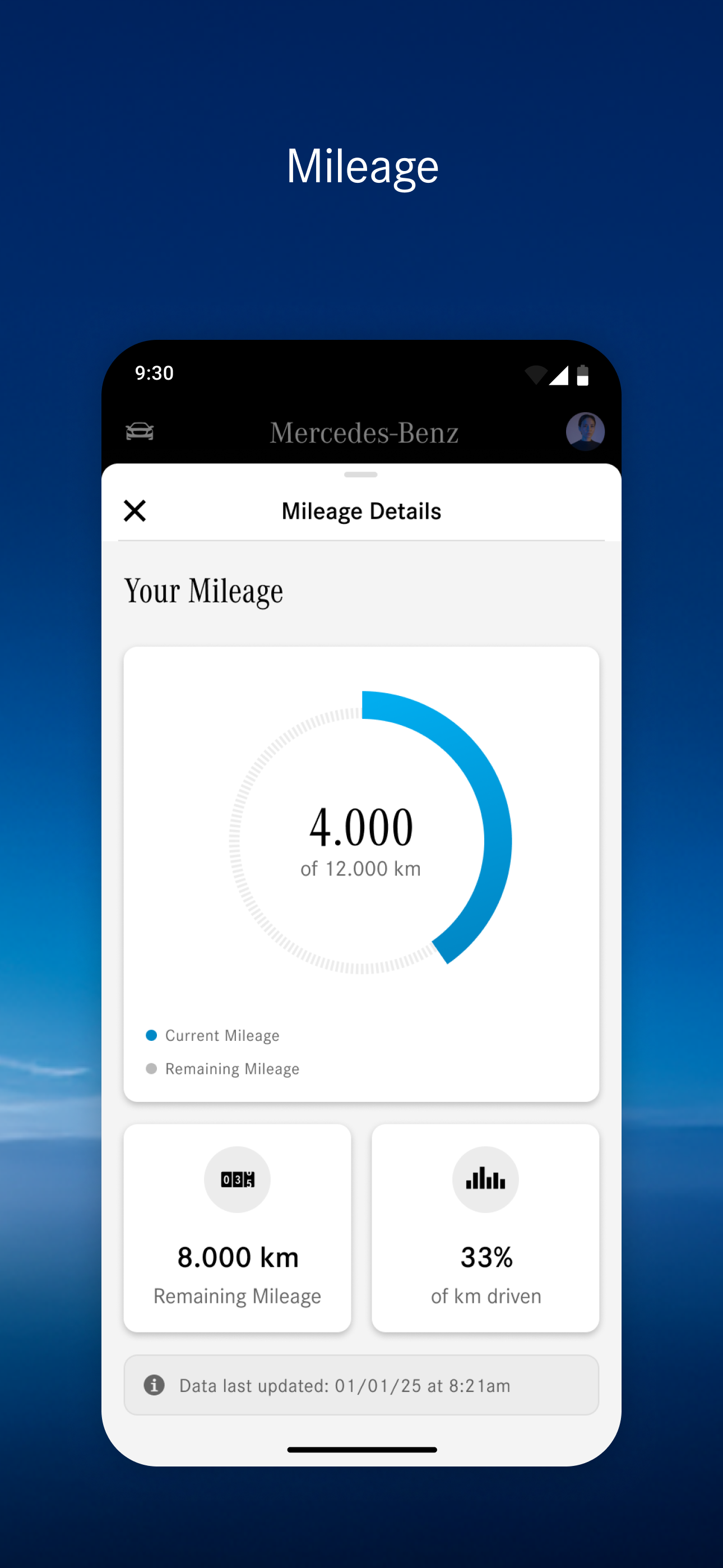723x1568 pixels.
Task: Select the 8.000 km value
Action: pos(238,1257)
